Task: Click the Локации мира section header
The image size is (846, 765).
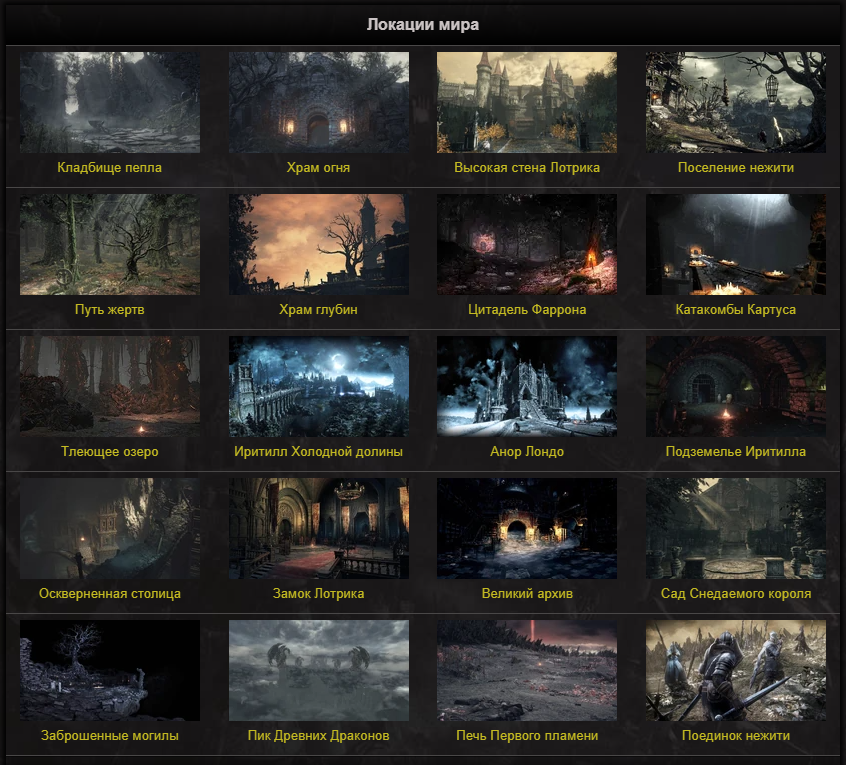Action: 423,25
